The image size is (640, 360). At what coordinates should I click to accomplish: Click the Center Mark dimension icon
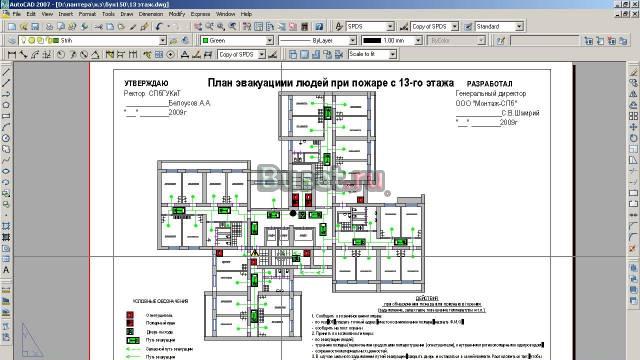171,54
